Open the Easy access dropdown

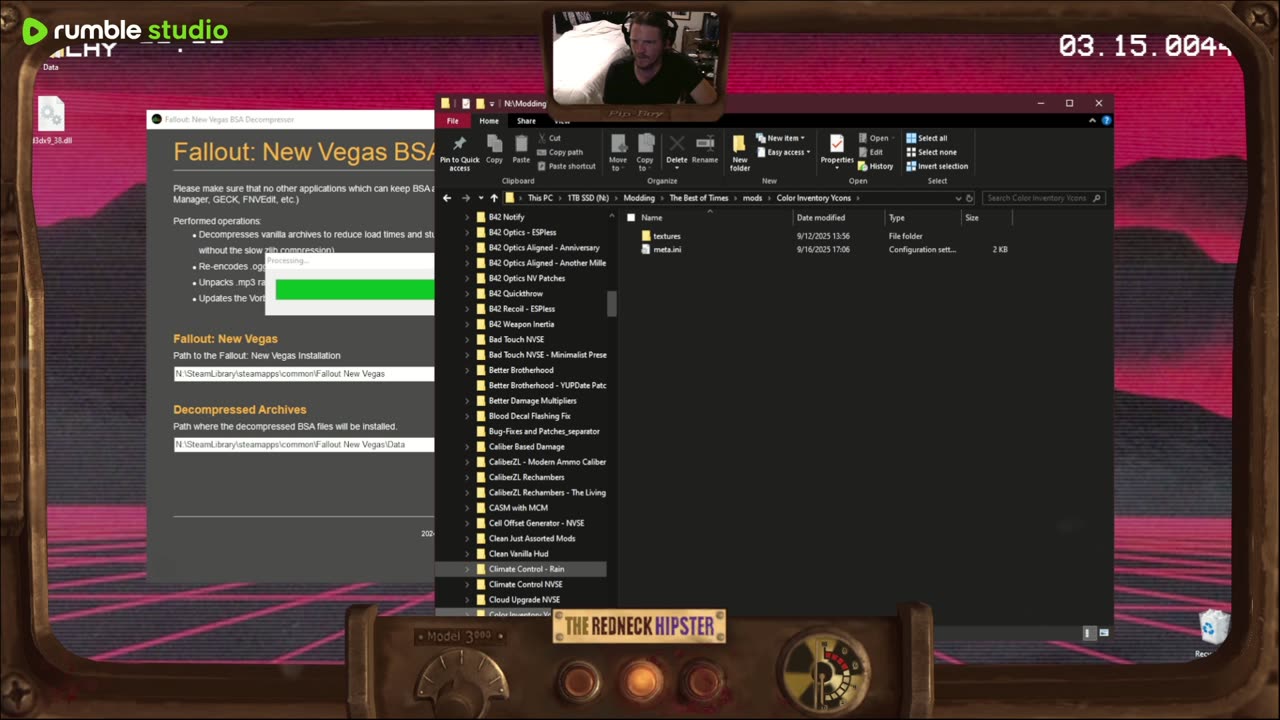[x=783, y=152]
